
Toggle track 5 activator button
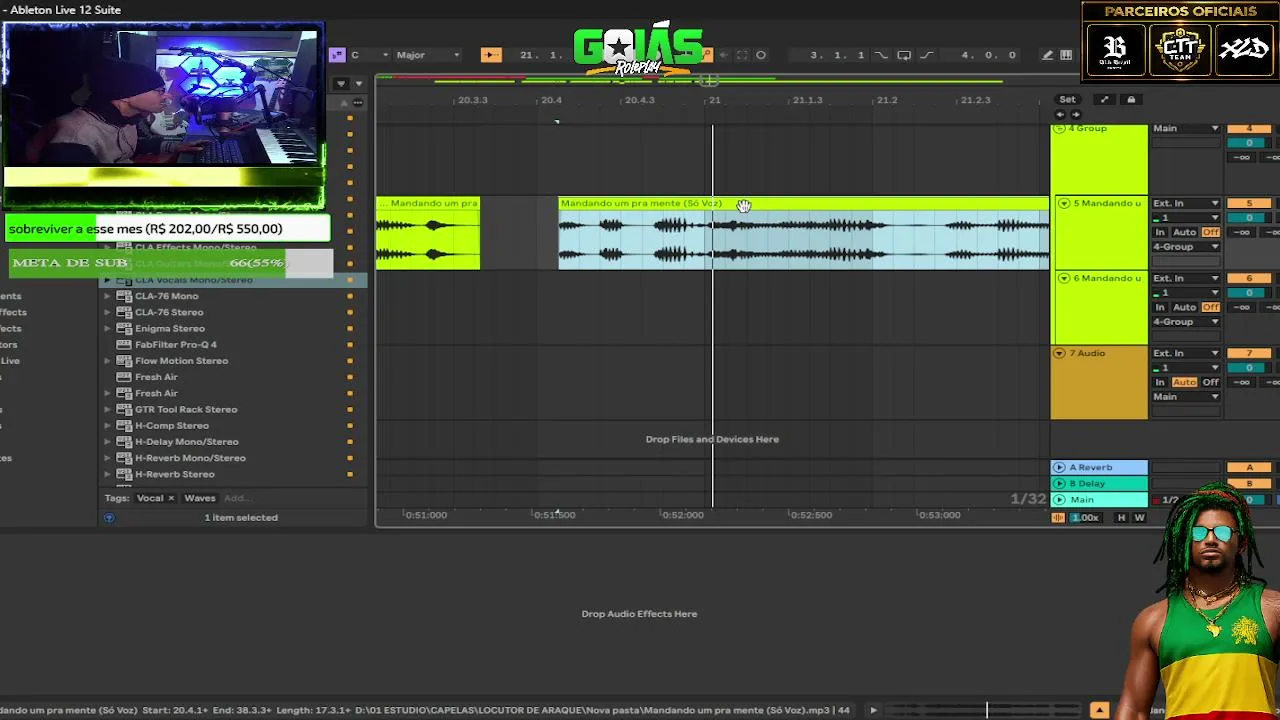pos(1249,203)
